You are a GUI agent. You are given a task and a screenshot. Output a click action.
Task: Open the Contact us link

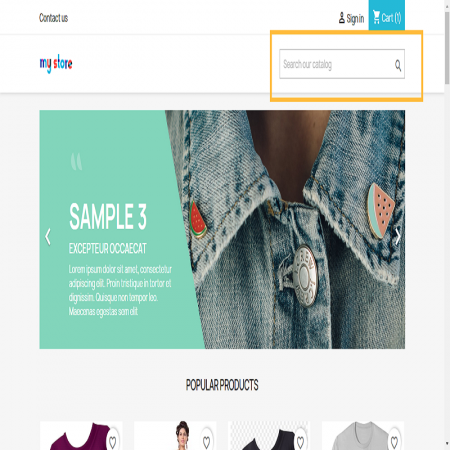[53, 18]
